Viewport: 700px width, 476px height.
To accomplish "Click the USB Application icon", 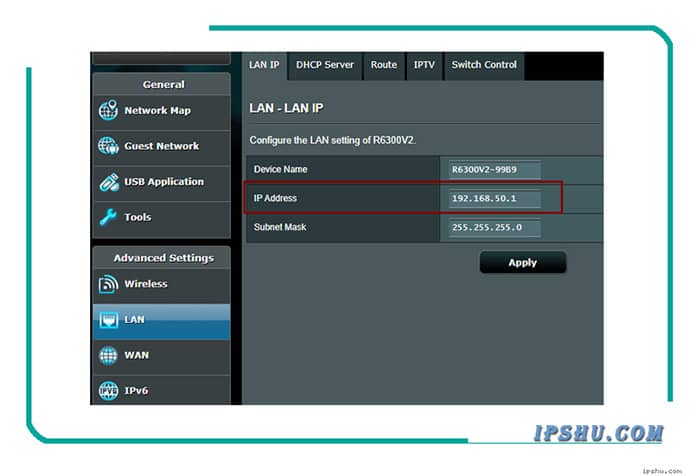I will click(108, 182).
